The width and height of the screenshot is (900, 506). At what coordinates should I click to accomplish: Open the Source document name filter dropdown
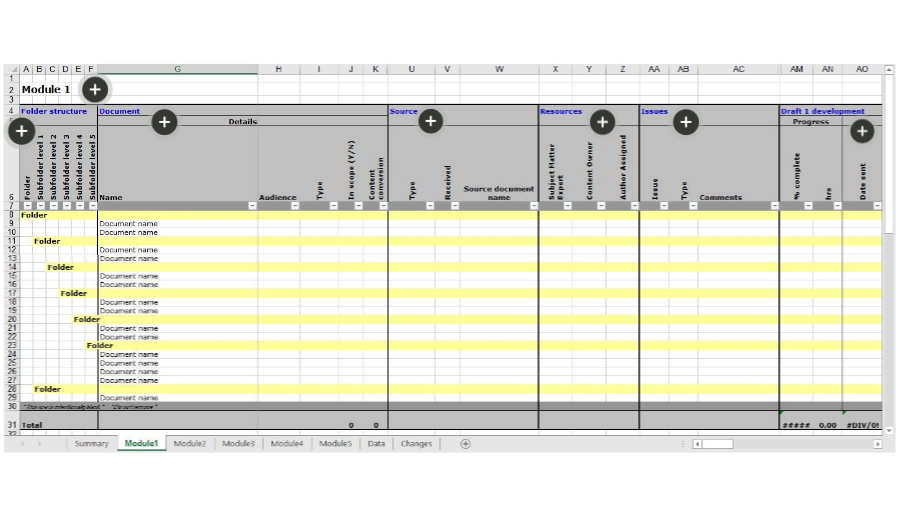[x=533, y=206]
